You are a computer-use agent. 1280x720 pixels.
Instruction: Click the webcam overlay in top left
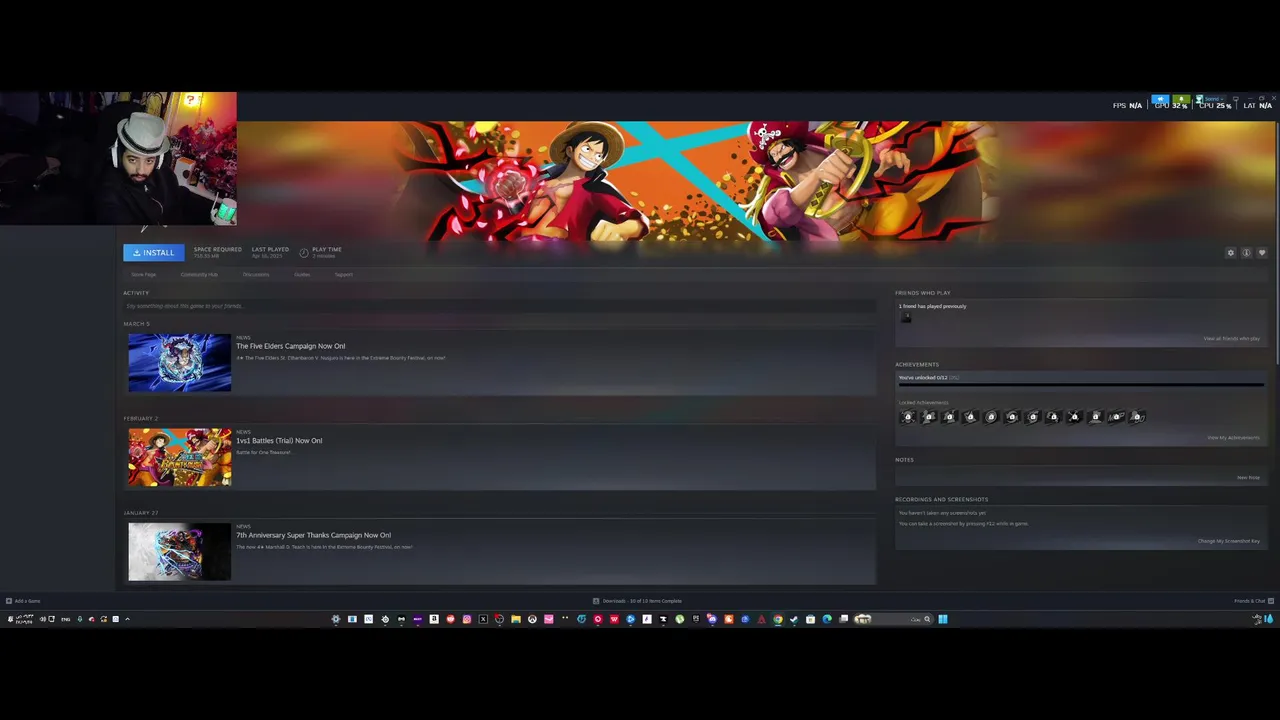pyautogui.click(x=118, y=158)
